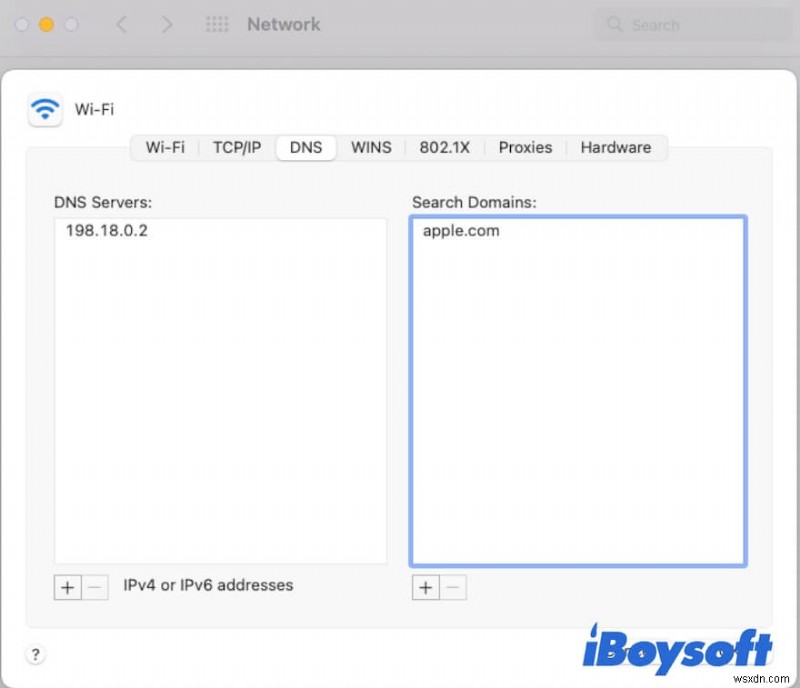The width and height of the screenshot is (800, 688).
Task: Switch to the TCP/IP tab
Action: (x=236, y=147)
